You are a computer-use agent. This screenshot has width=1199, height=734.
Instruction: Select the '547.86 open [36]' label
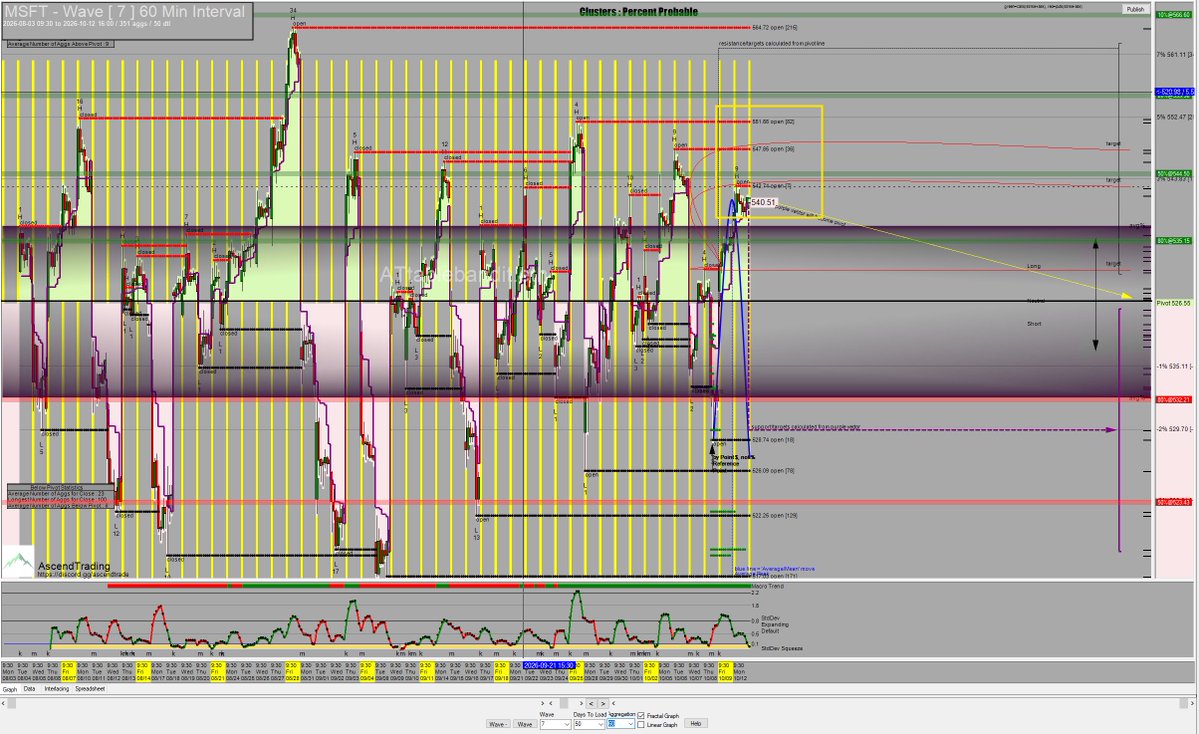[x=773, y=149]
